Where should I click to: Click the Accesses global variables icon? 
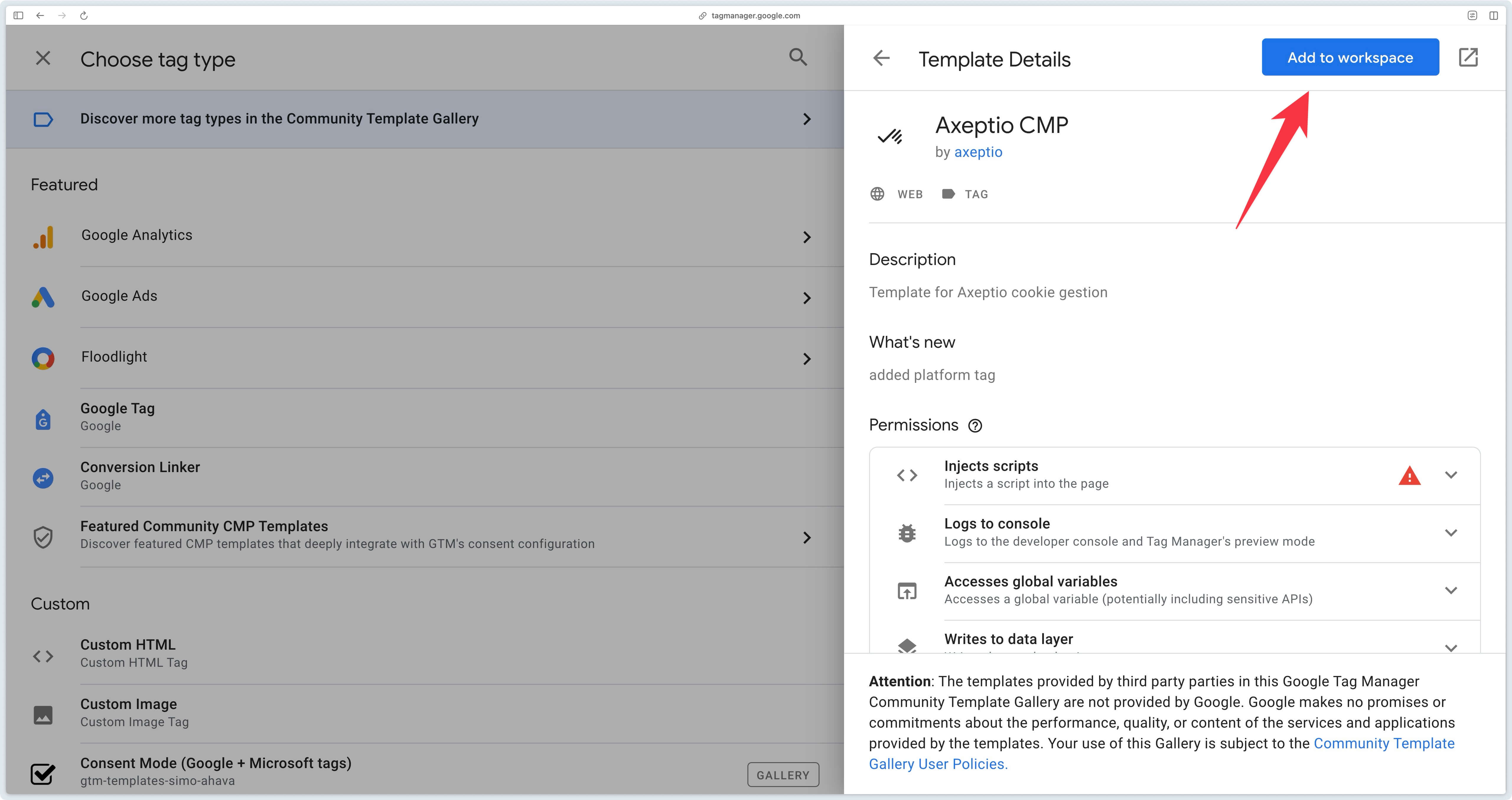[x=907, y=591]
